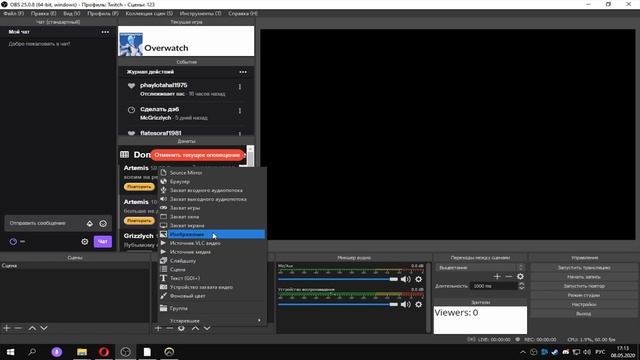
Task: Select Группа entry in source menu
Action: pyautogui.click(x=212, y=308)
